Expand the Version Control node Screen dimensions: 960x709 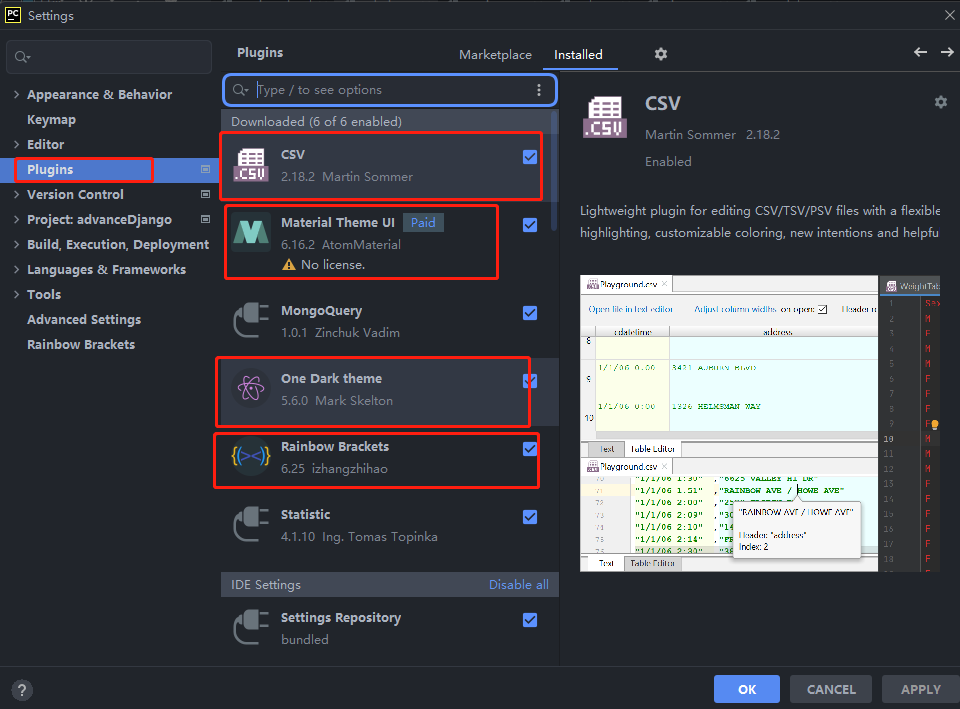16,194
